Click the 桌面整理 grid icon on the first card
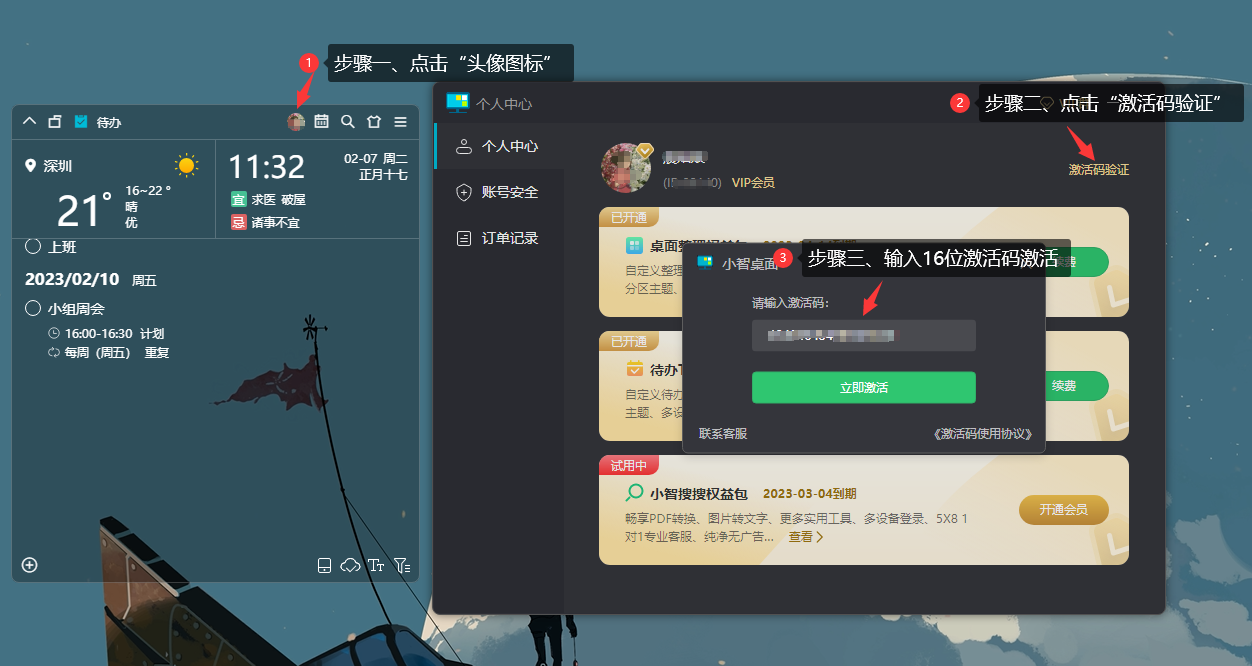Screen dimensions: 1252x666 click(634, 245)
